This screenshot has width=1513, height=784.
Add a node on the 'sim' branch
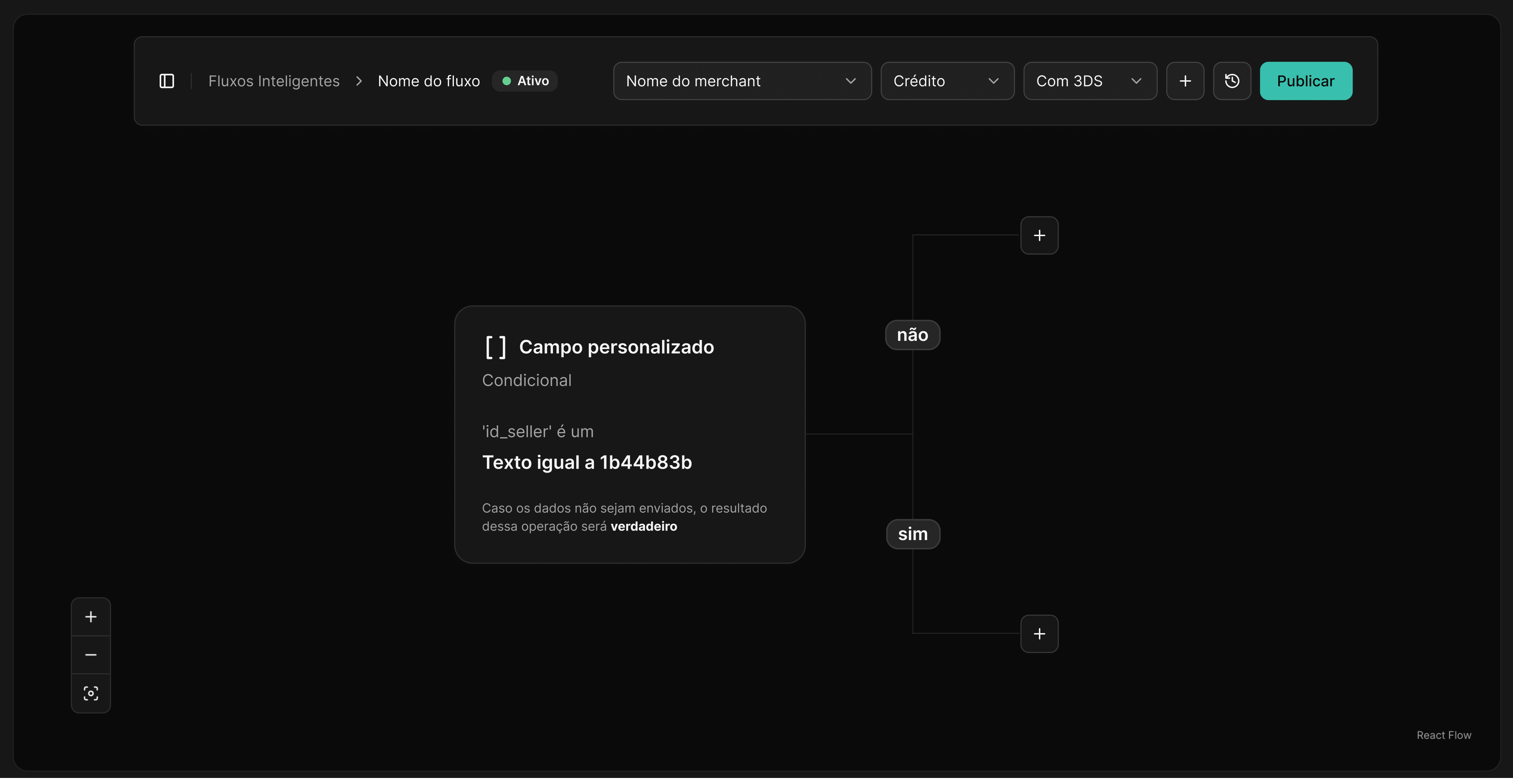click(1040, 634)
